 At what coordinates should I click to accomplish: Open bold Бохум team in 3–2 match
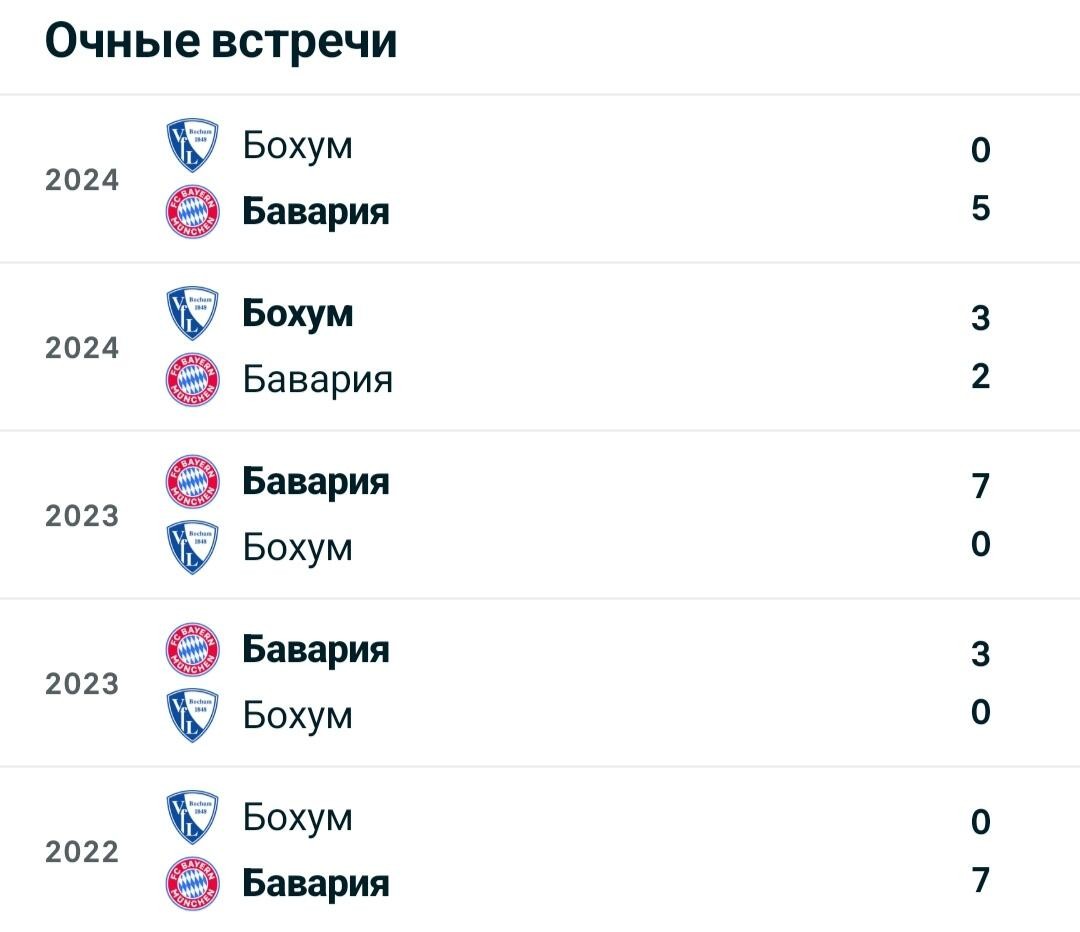click(x=298, y=313)
